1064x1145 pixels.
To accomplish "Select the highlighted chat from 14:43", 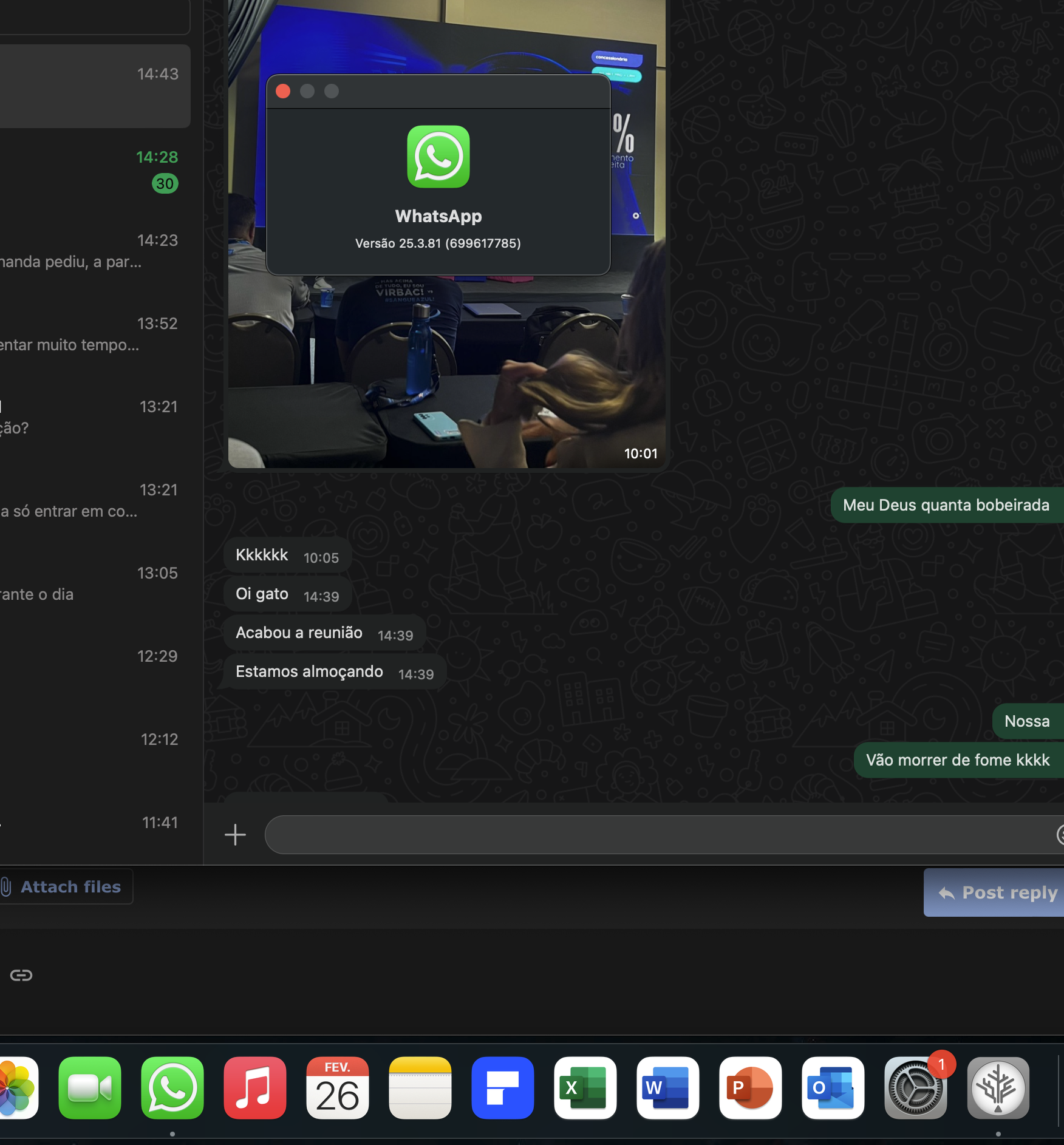I will 95,86.
